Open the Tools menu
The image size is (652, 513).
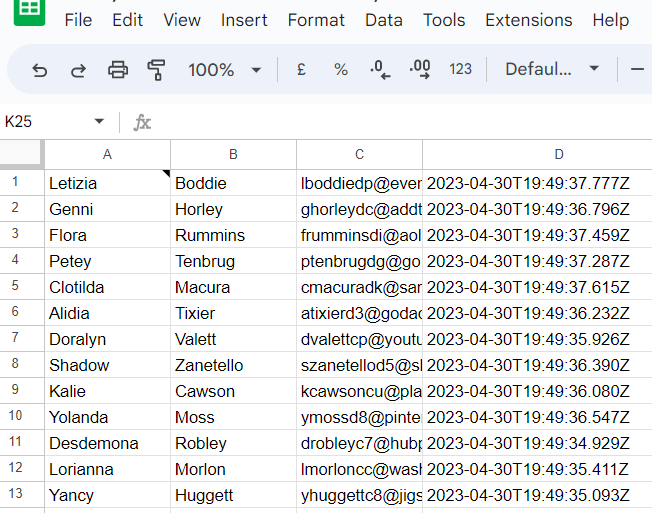click(444, 20)
